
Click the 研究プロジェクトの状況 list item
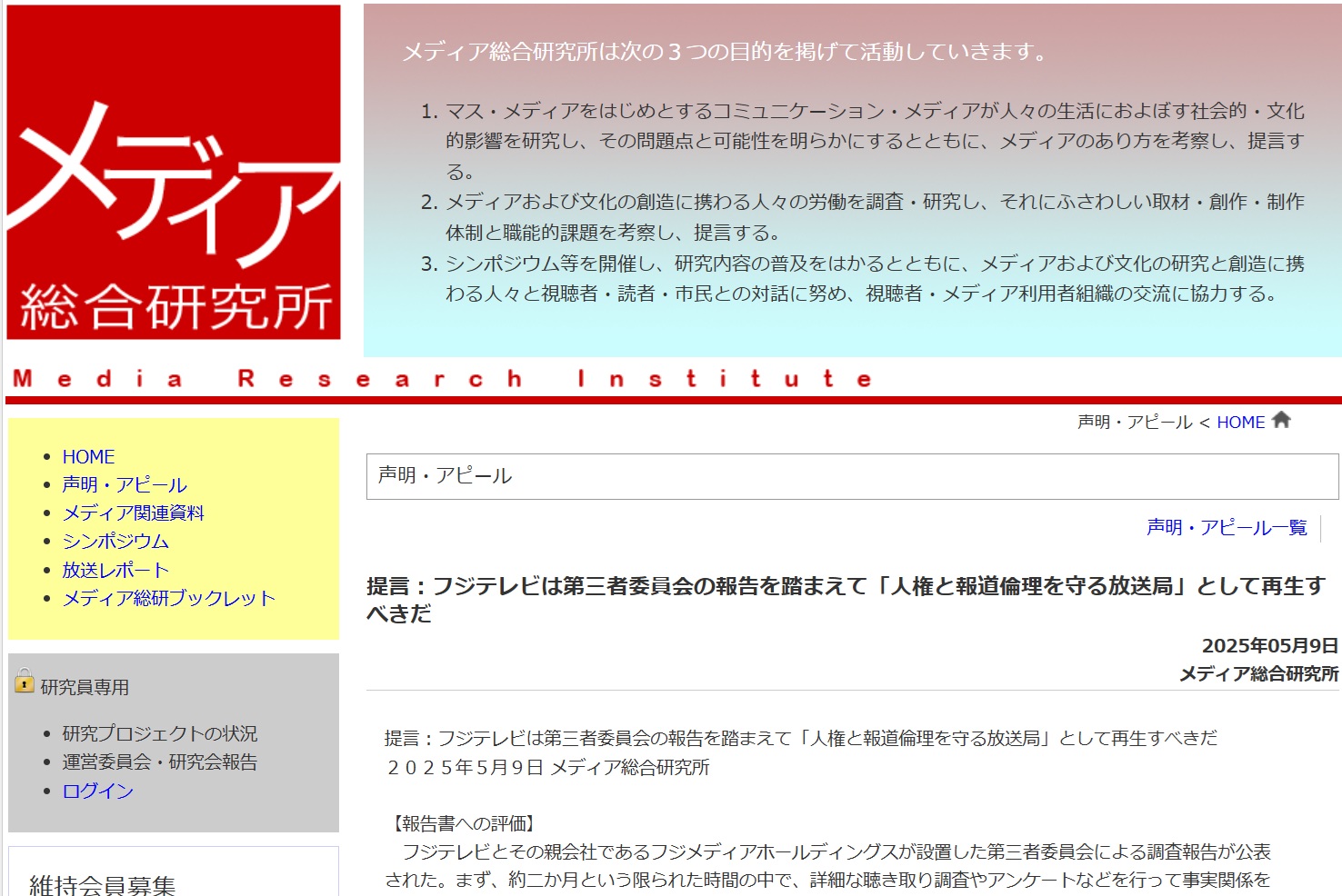click(159, 733)
